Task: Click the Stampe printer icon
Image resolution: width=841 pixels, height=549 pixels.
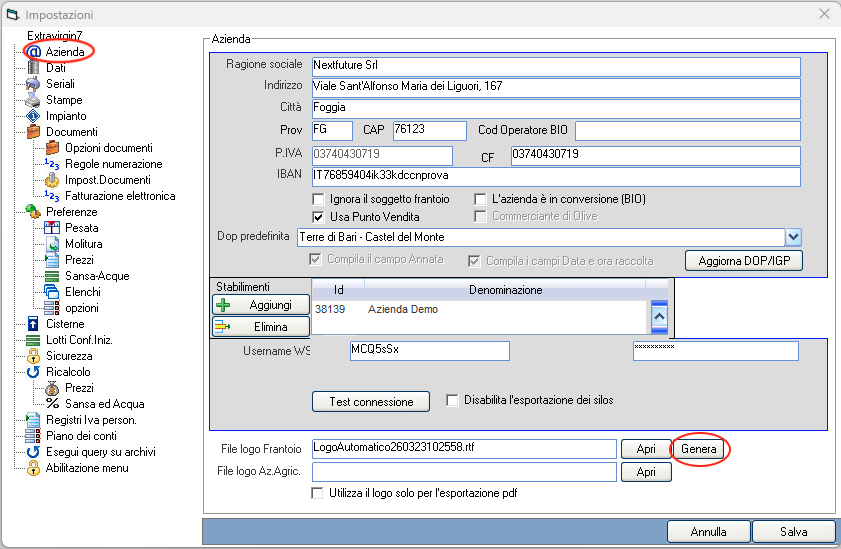Action: [33, 100]
